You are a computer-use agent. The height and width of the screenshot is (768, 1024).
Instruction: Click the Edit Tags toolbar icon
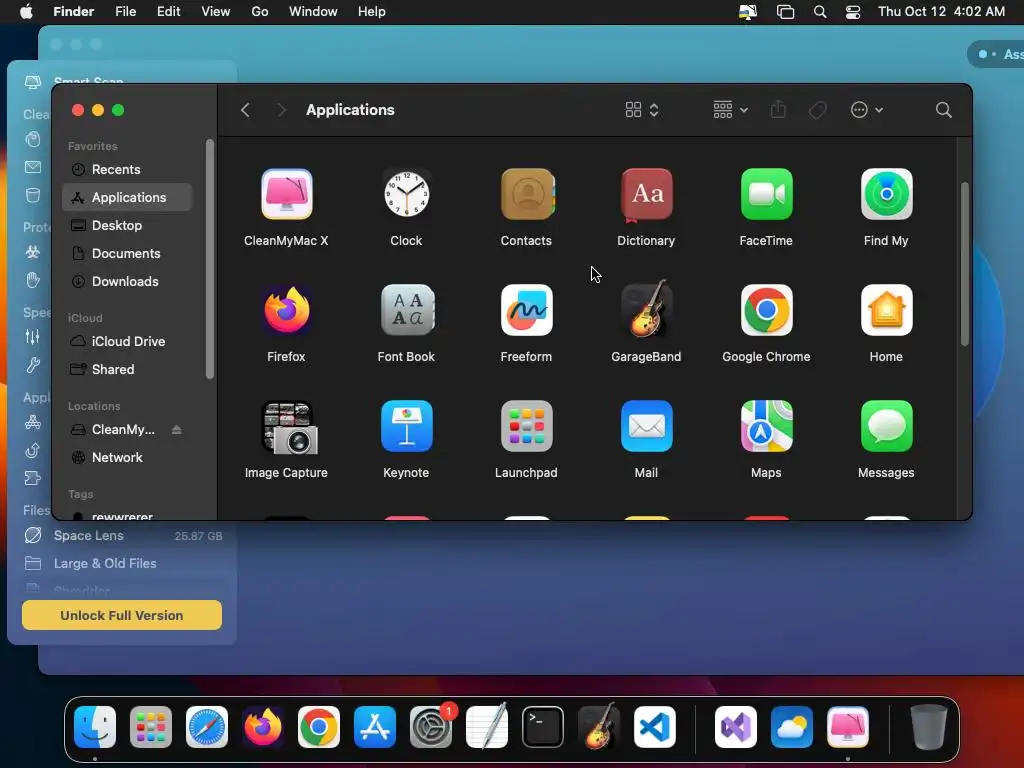[818, 110]
